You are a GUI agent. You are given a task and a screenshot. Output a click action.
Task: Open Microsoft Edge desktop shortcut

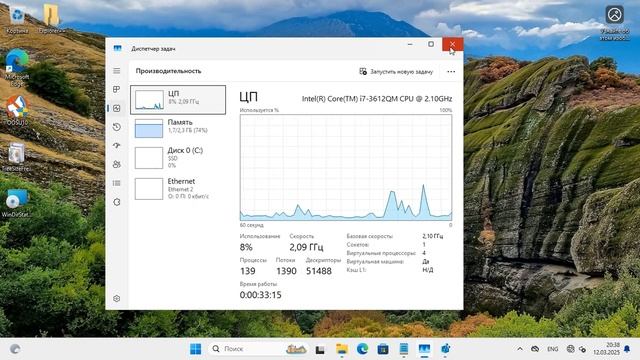[17, 67]
